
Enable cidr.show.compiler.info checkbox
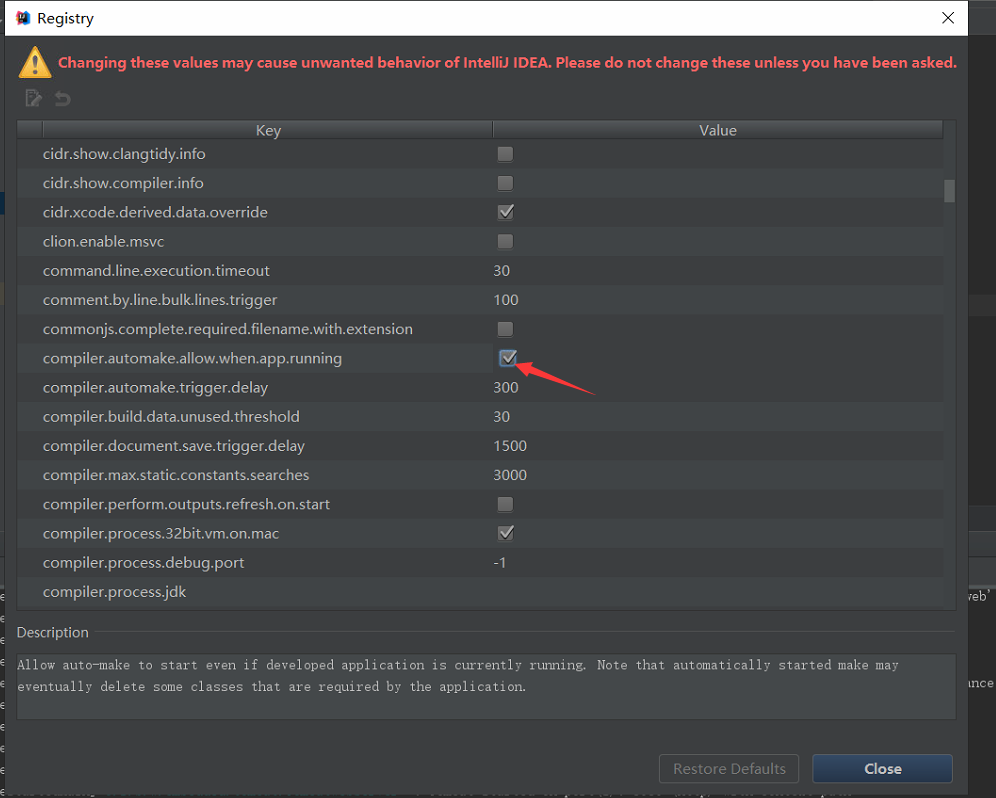pos(505,183)
